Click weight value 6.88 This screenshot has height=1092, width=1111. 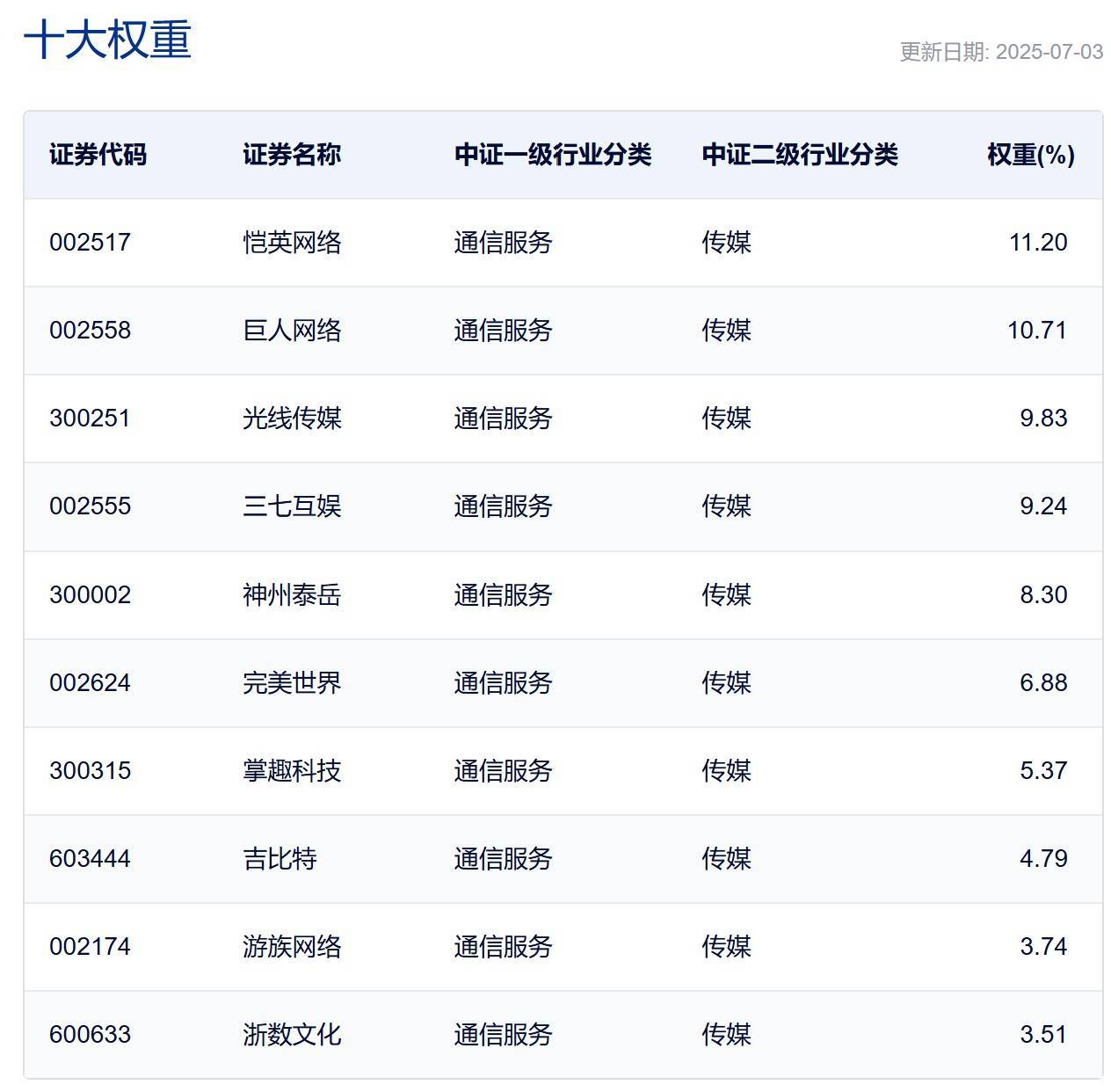pos(1043,683)
